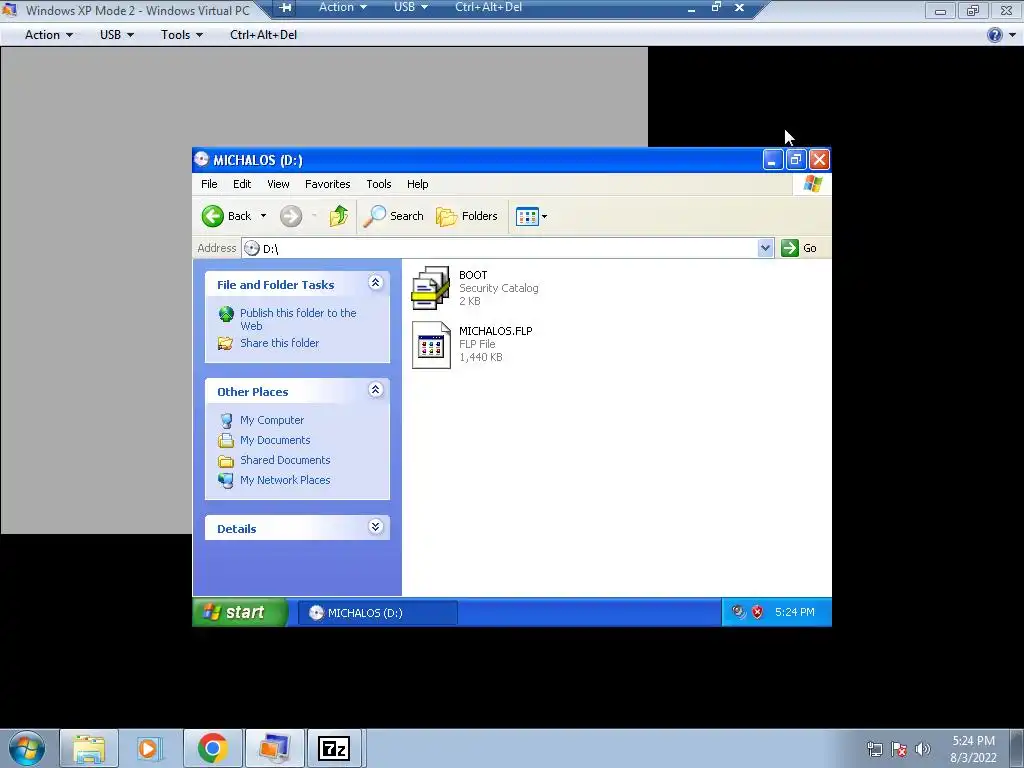Screen dimensions: 1024x768
Task: Go up one folder level
Action: click(338, 216)
